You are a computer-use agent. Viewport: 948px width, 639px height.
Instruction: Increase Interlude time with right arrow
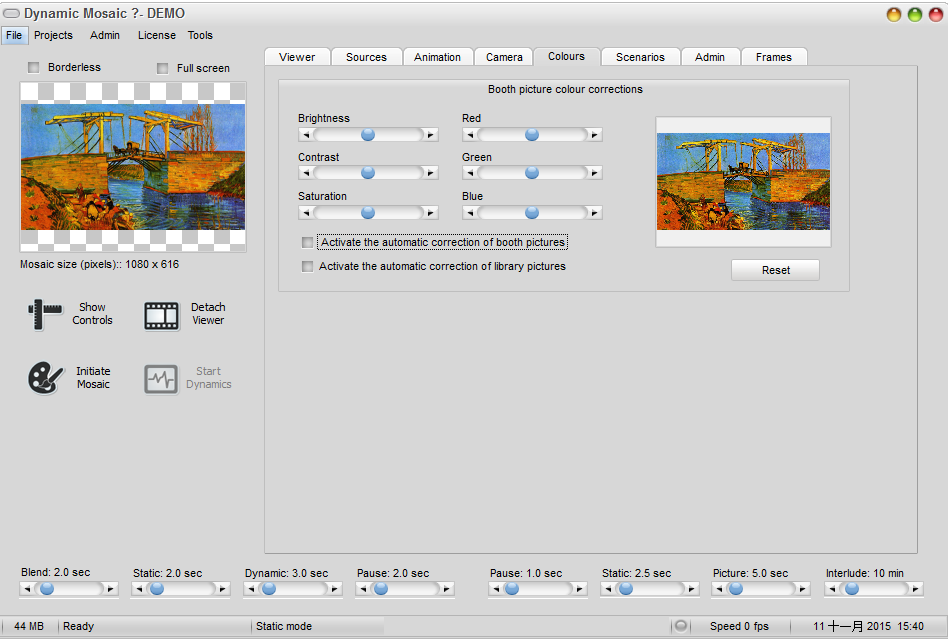915,589
